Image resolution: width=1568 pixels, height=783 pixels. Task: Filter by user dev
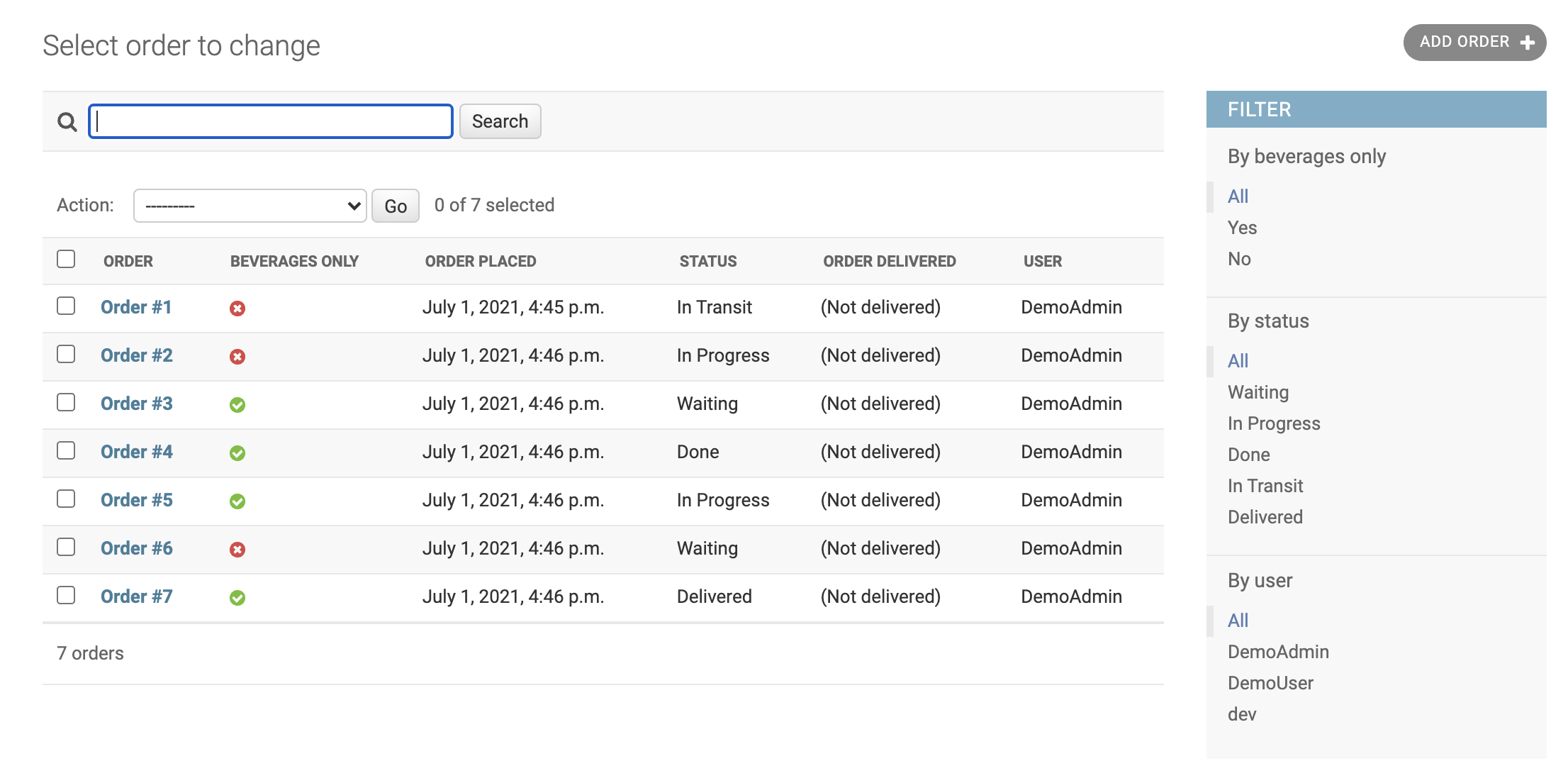[x=1242, y=714]
